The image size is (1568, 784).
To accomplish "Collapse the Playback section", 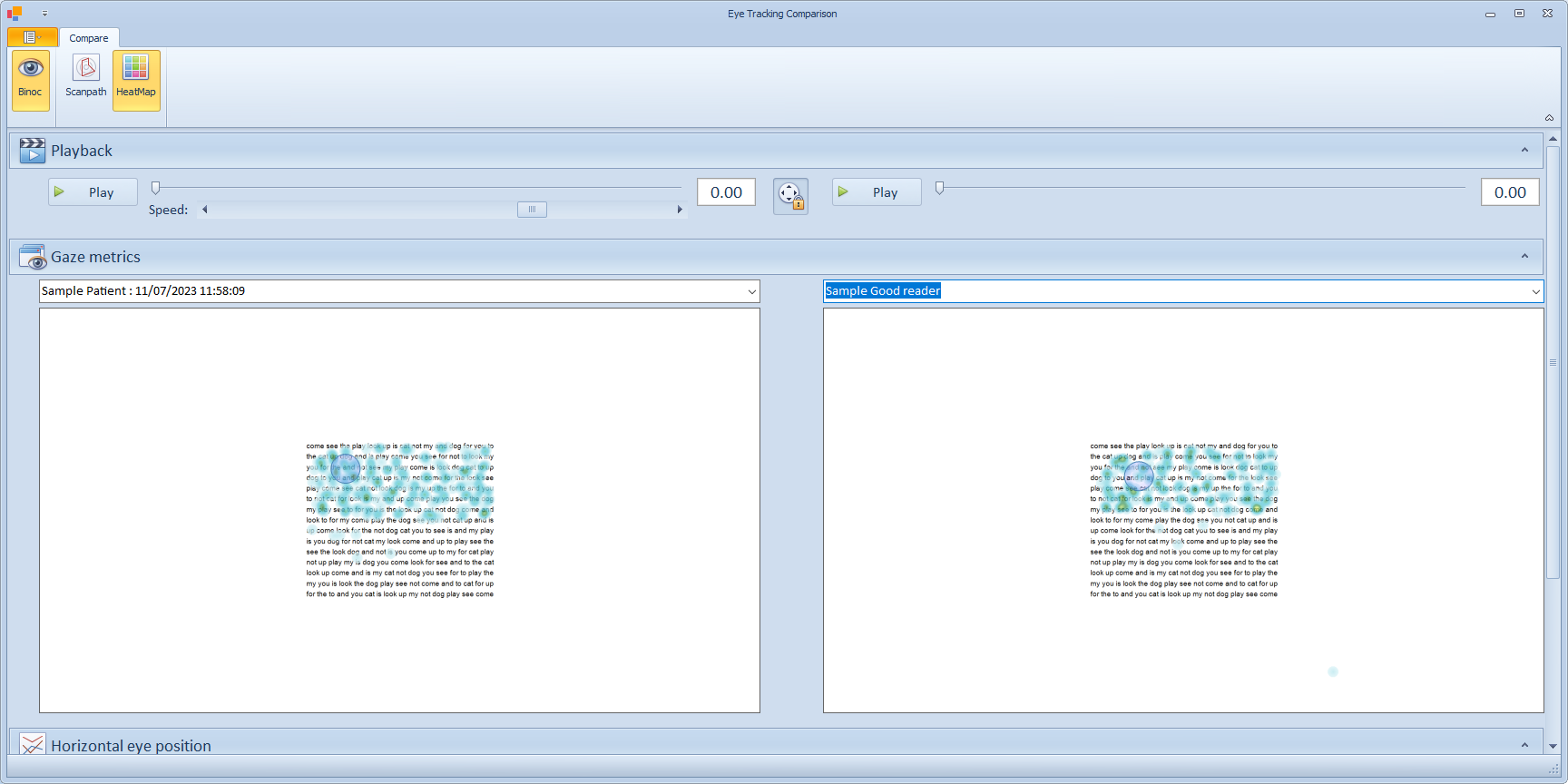I will click(x=1524, y=151).
